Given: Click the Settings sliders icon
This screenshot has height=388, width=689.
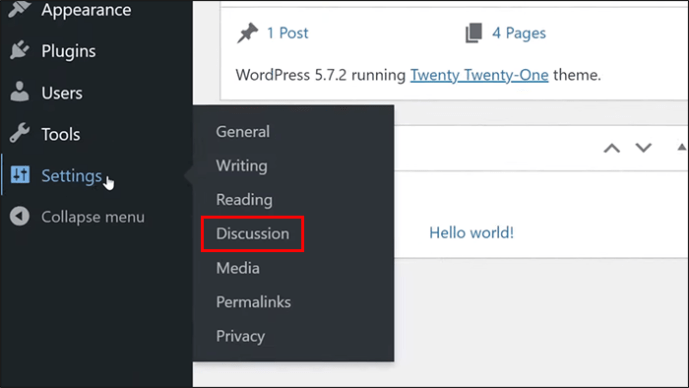Looking at the screenshot, I should tap(20, 175).
